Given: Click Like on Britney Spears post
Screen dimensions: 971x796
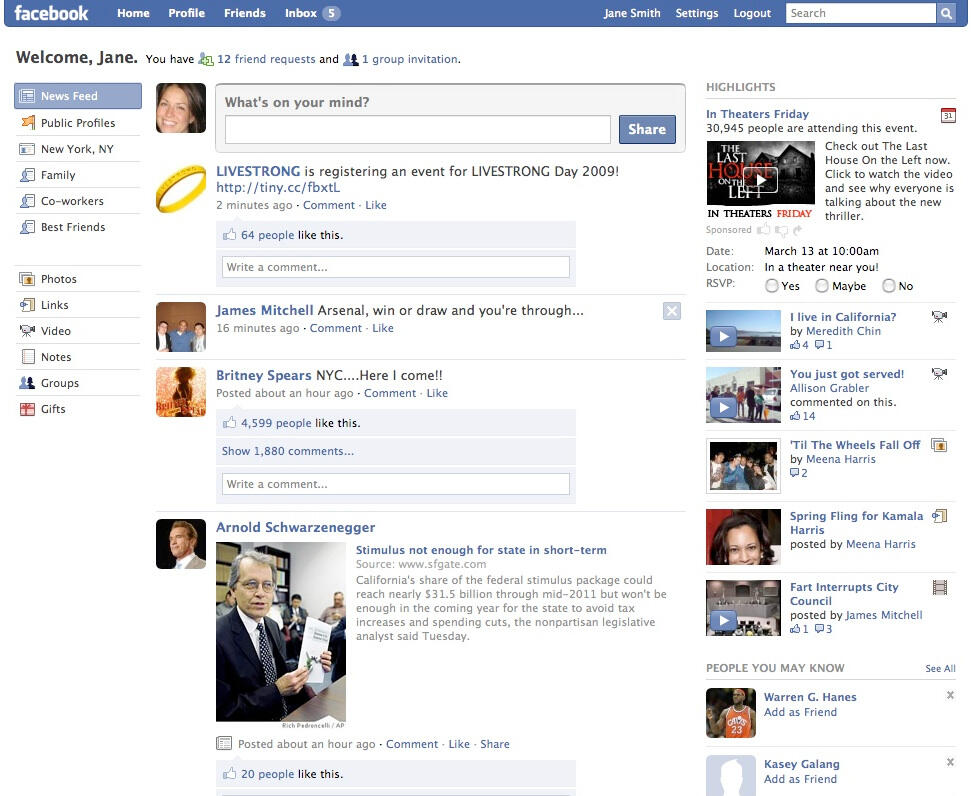Looking at the screenshot, I should coord(437,393).
